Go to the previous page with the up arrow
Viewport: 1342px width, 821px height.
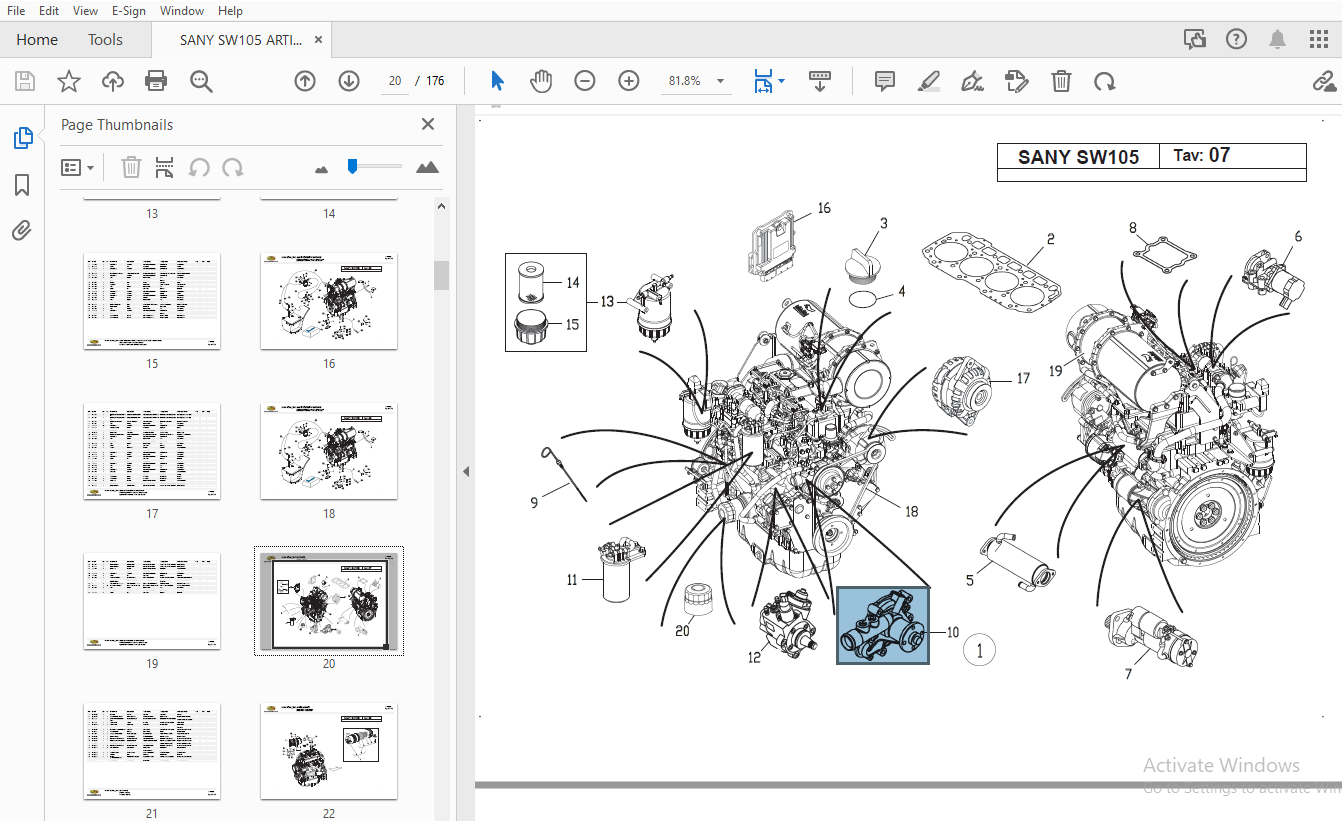point(305,81)
